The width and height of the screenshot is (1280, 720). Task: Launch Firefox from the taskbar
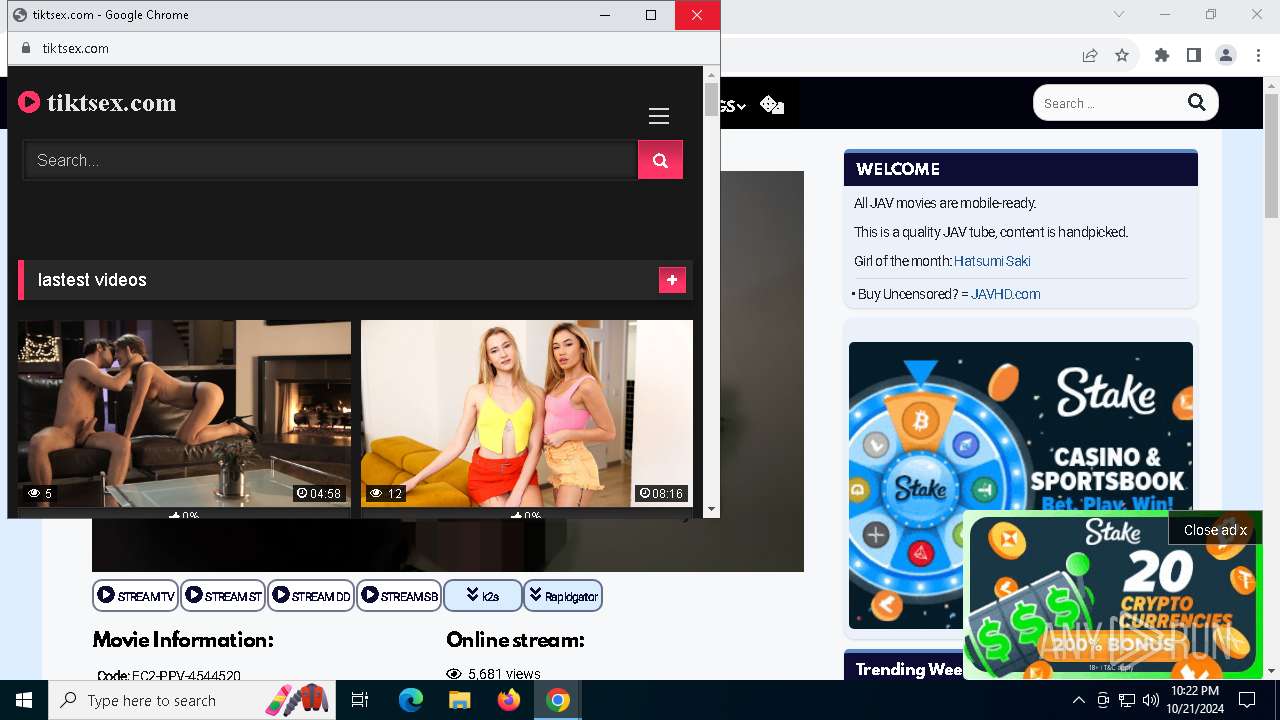pos(509,700)
